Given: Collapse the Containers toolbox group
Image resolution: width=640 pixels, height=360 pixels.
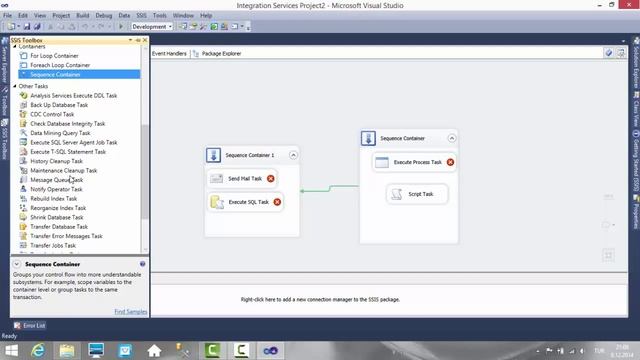Looking at the screenshot, I should tap(15, 47).
